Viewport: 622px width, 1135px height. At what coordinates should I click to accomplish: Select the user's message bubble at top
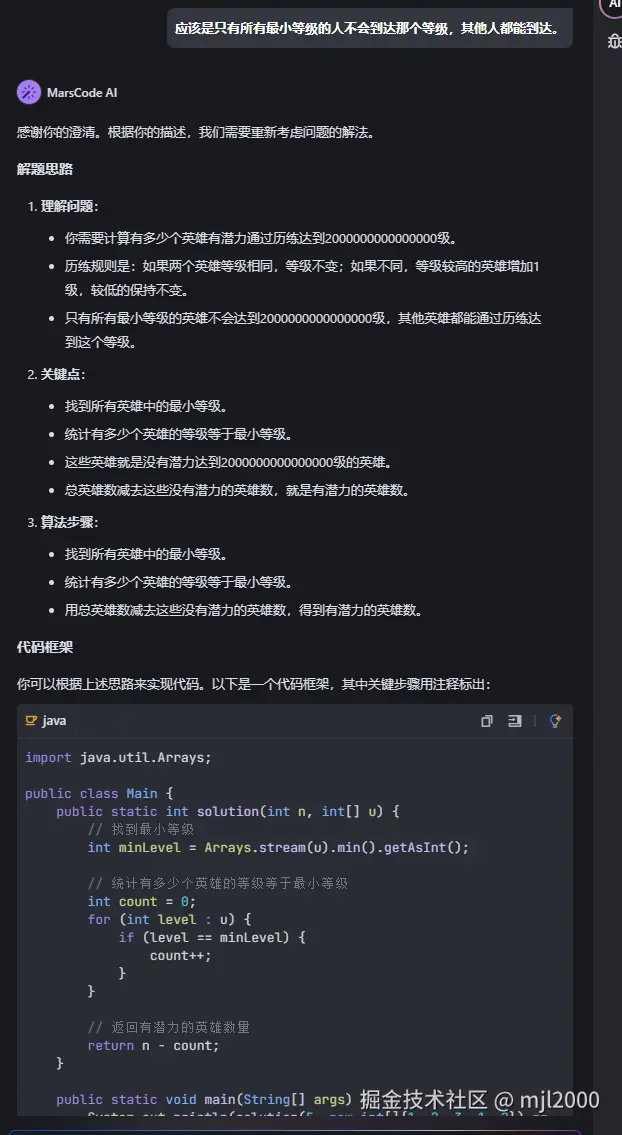point(369,29)
